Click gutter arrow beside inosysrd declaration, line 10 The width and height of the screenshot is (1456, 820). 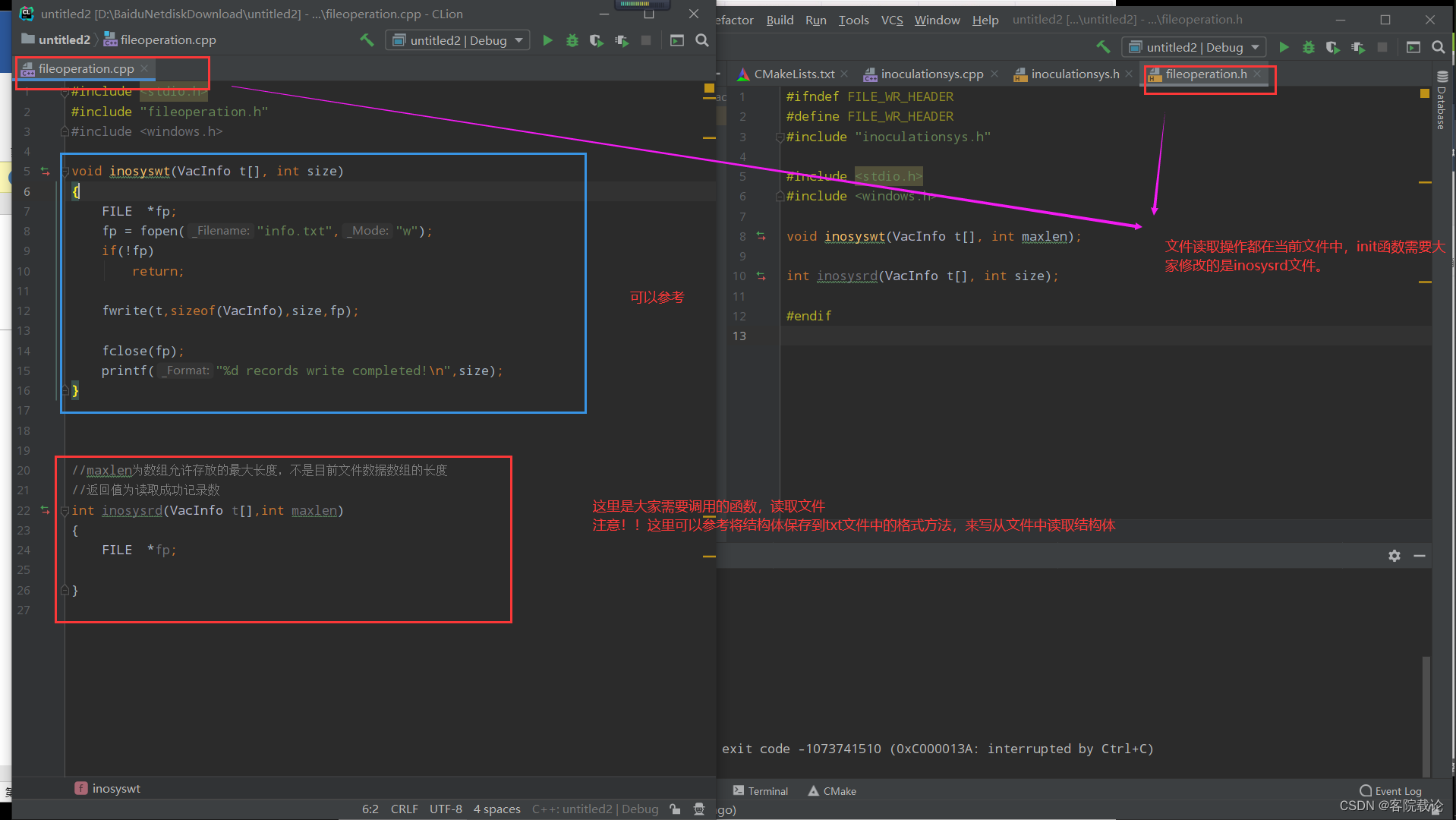761,276
